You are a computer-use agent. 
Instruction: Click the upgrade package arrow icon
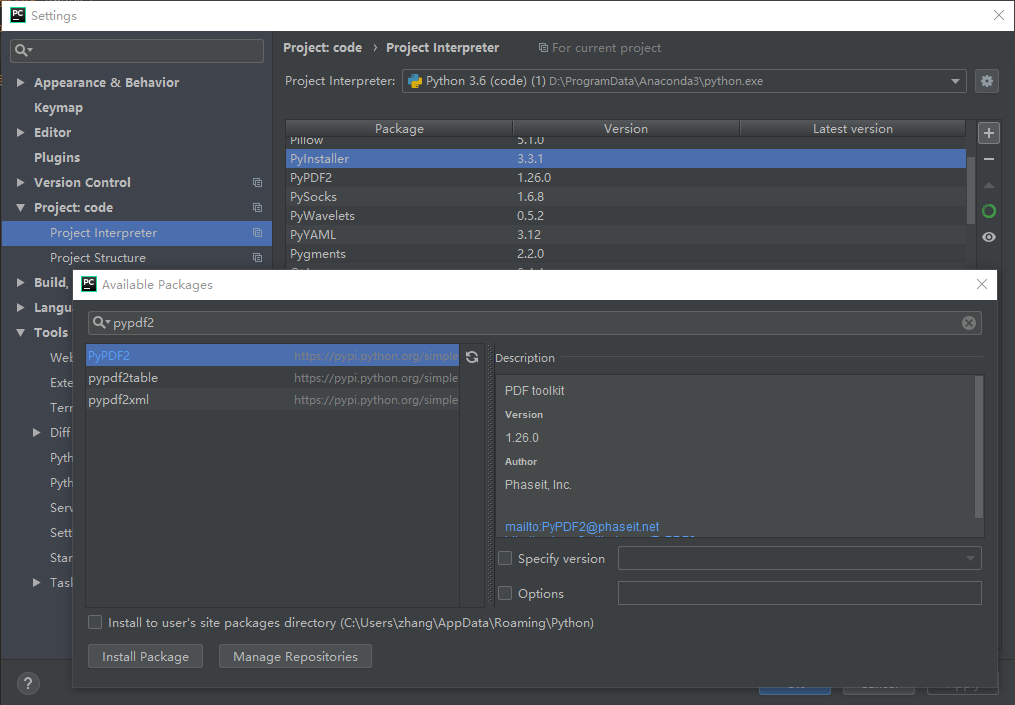coord(988,185)
